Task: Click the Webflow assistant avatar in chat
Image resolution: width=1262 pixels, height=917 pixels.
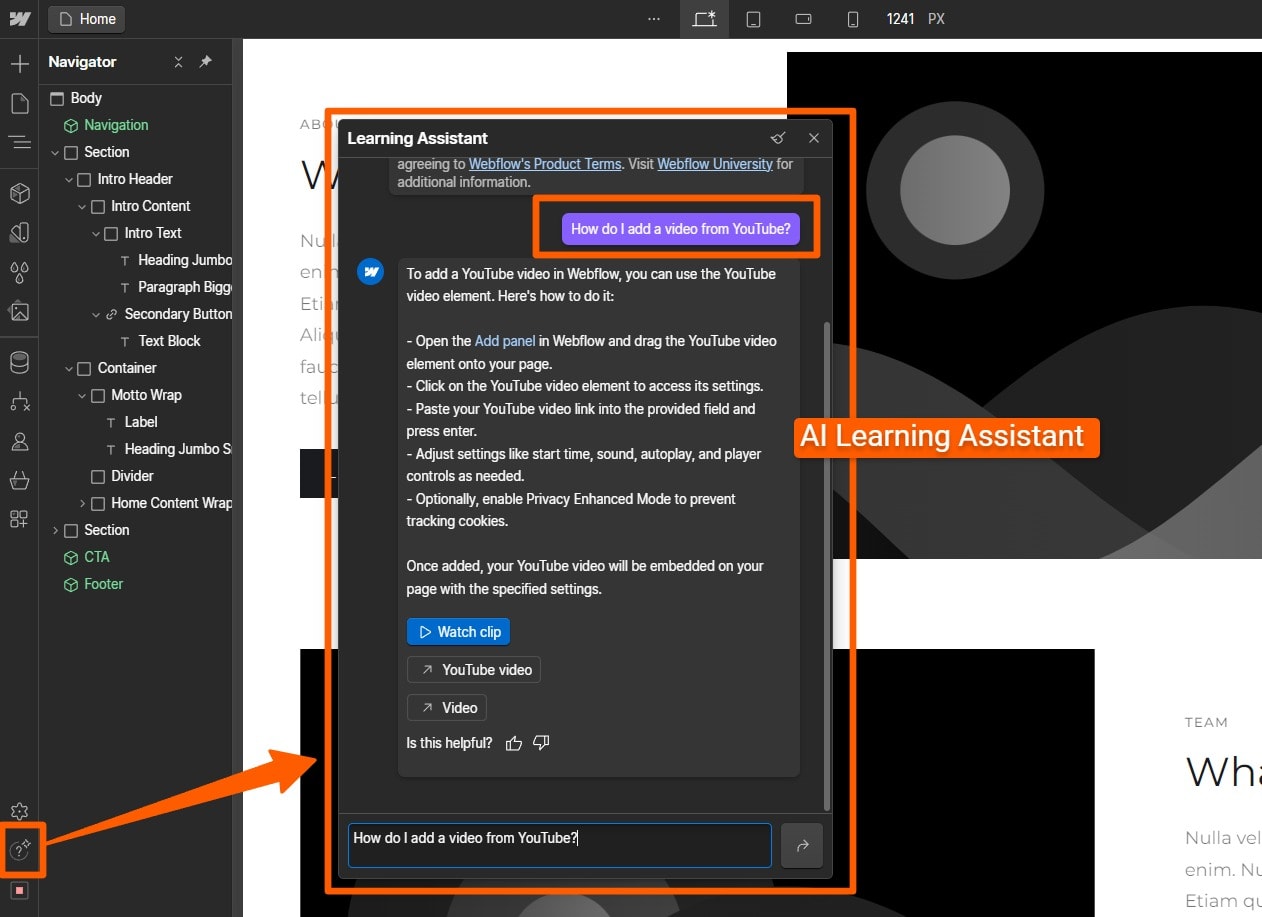Action: (x=371, y=272)
